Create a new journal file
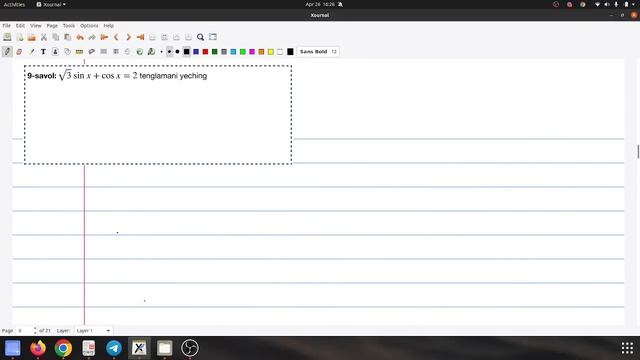 (x=20, y=37)
